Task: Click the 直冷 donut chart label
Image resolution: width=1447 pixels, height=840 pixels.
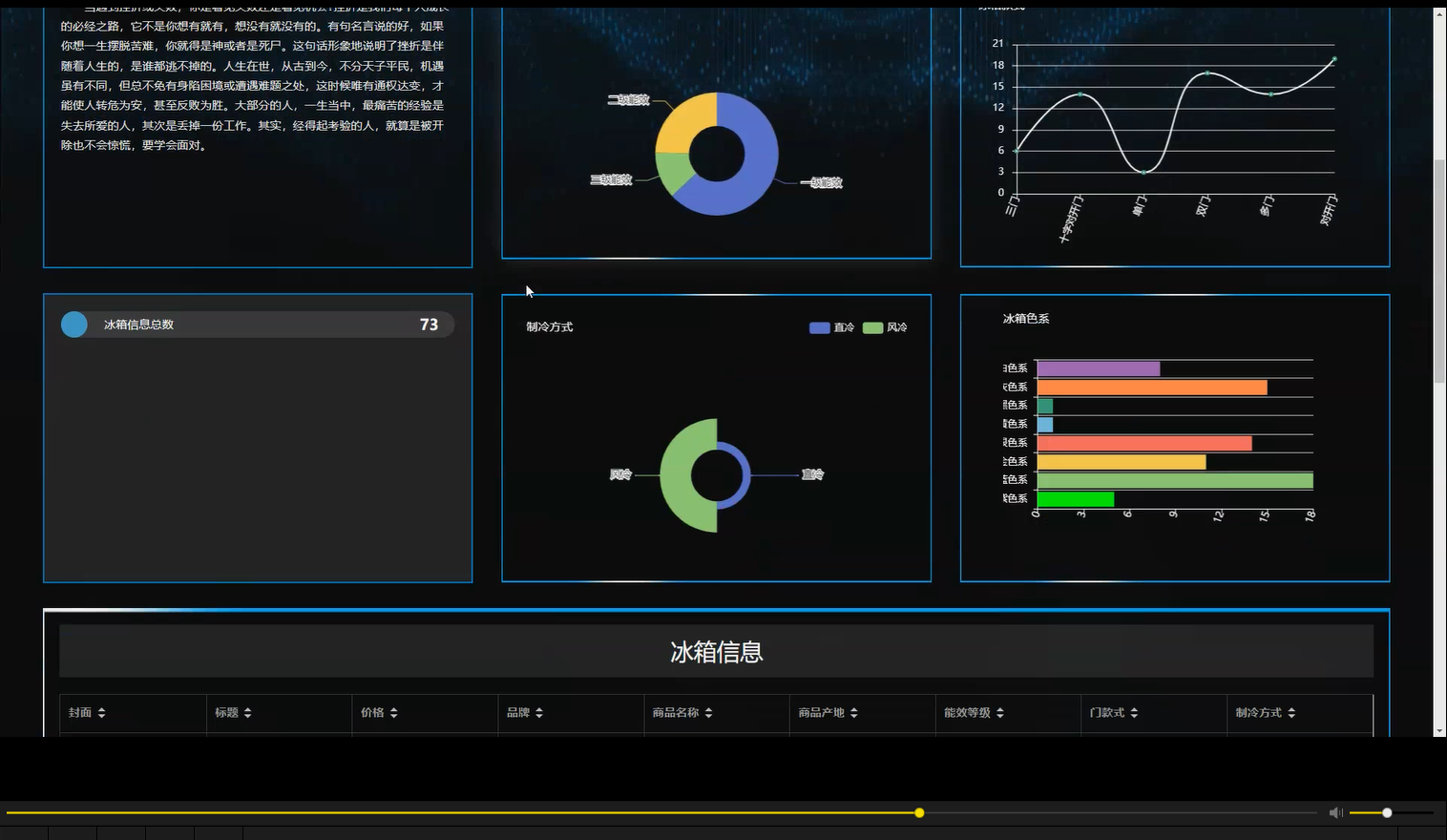Action: click(x=812, y=474)
